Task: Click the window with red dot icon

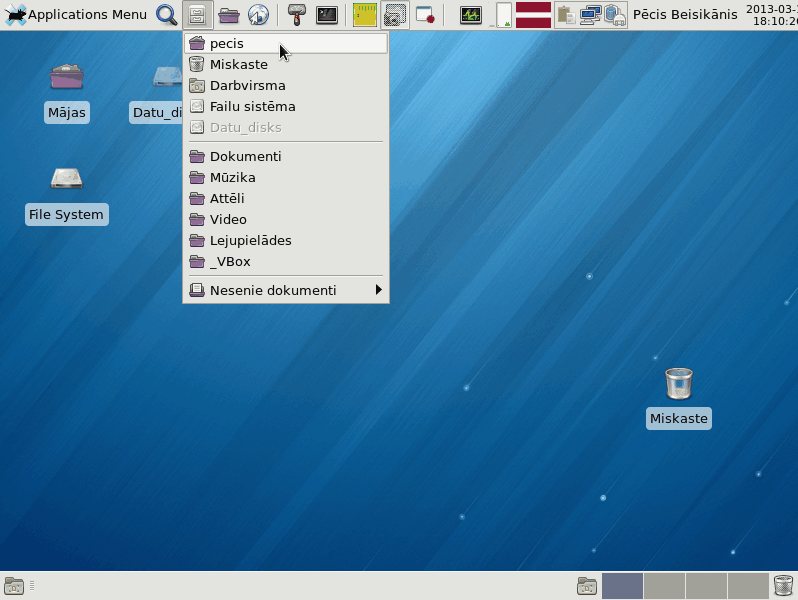Action: coord(425,15)
